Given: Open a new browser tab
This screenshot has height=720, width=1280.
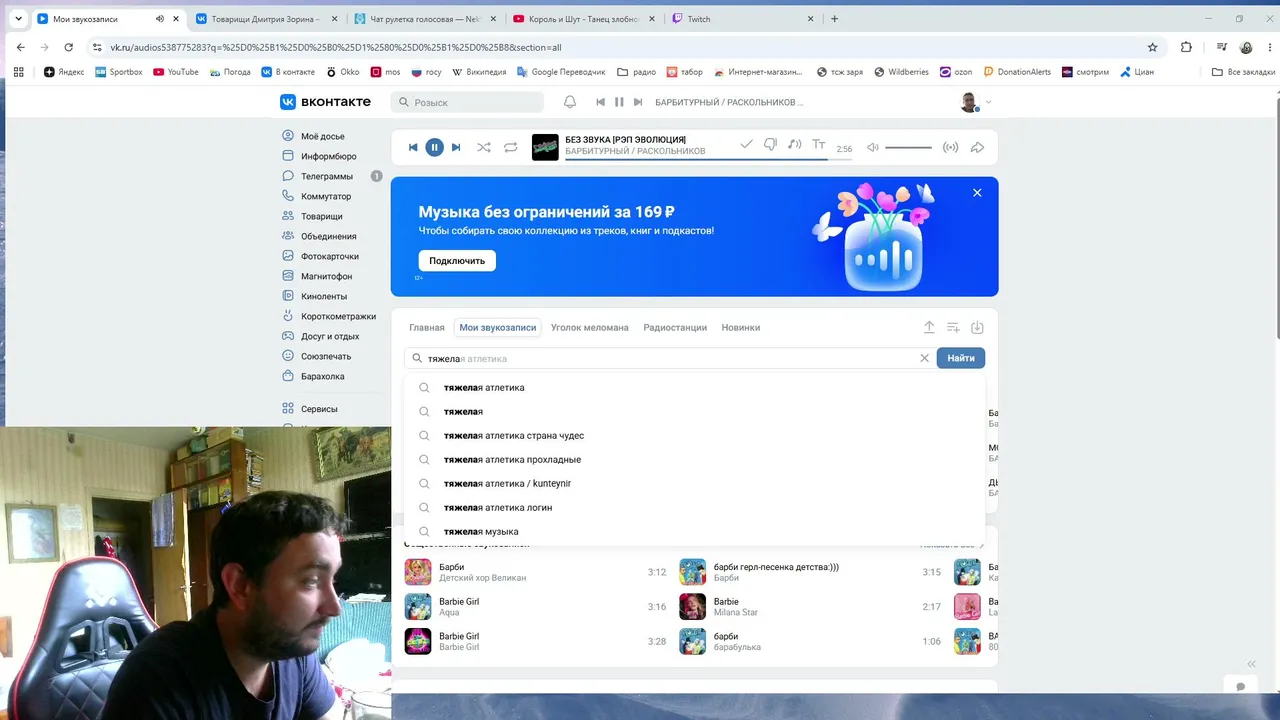Looking at the screenshot, I should (x=834, y=19).
